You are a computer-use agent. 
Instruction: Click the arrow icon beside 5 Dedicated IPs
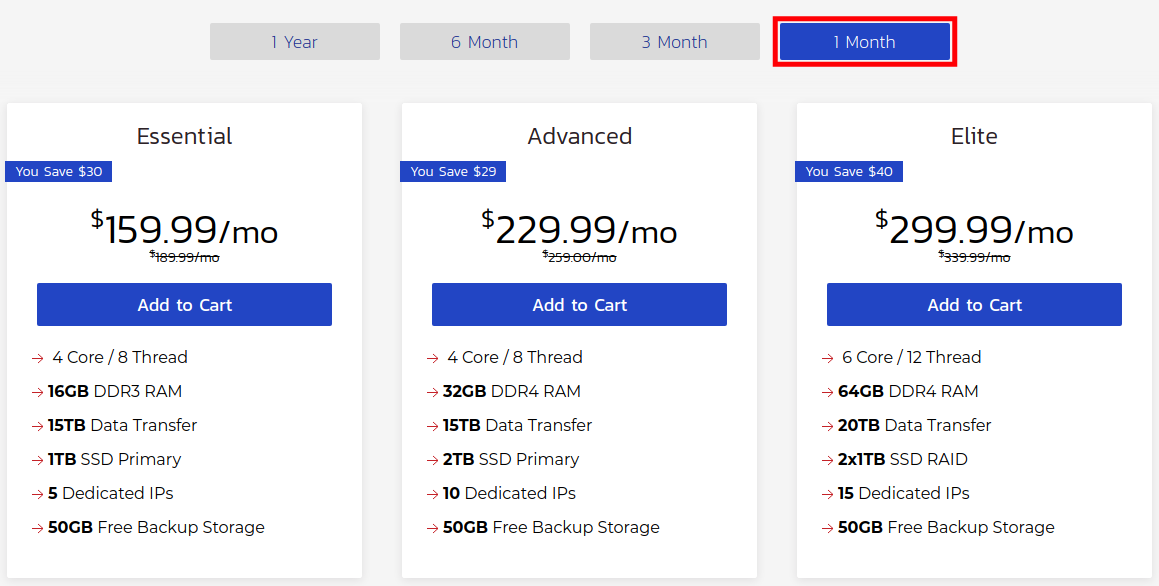(x=38, y=494)
